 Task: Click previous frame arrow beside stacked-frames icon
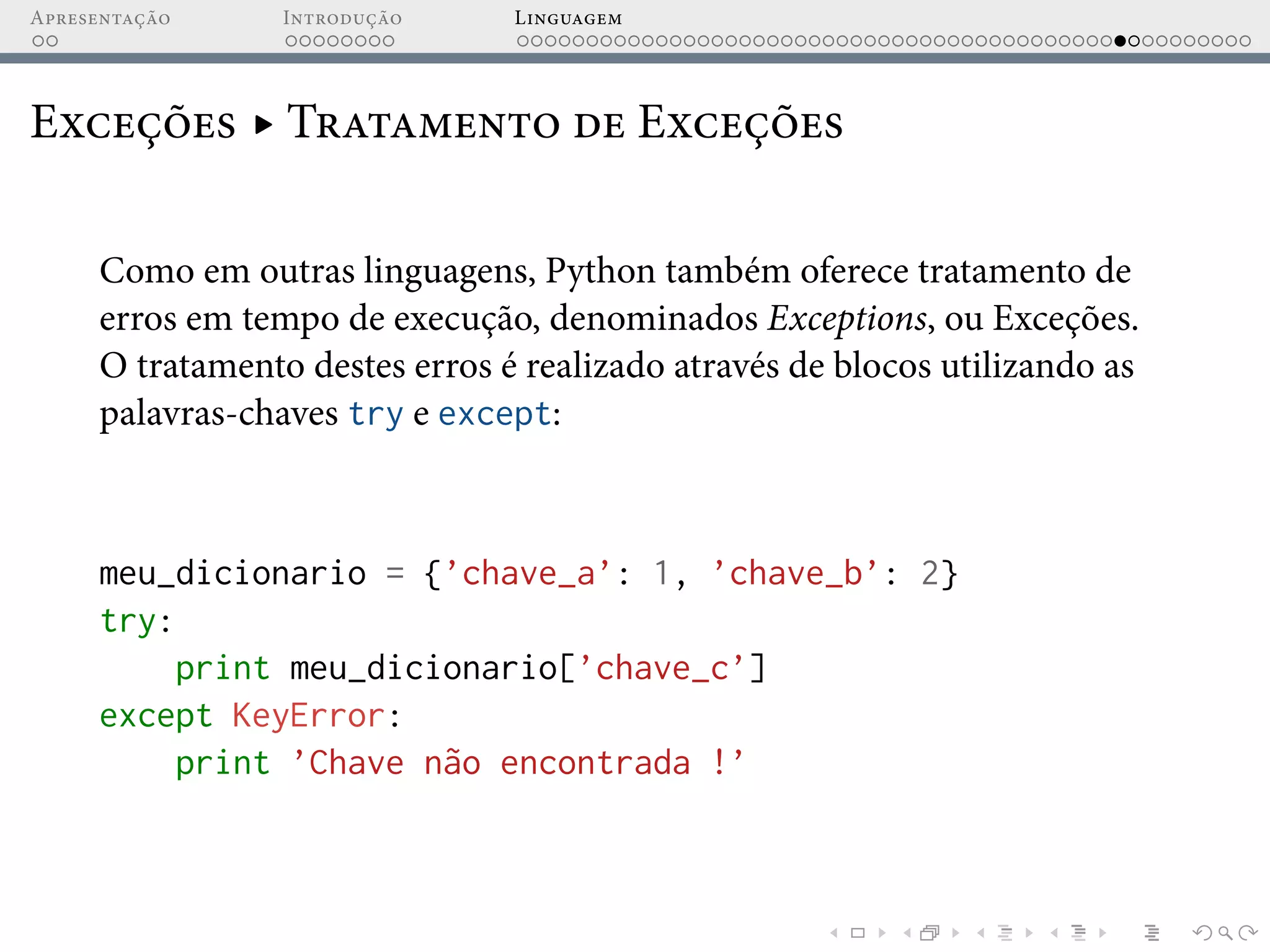[x=907, y=933]
